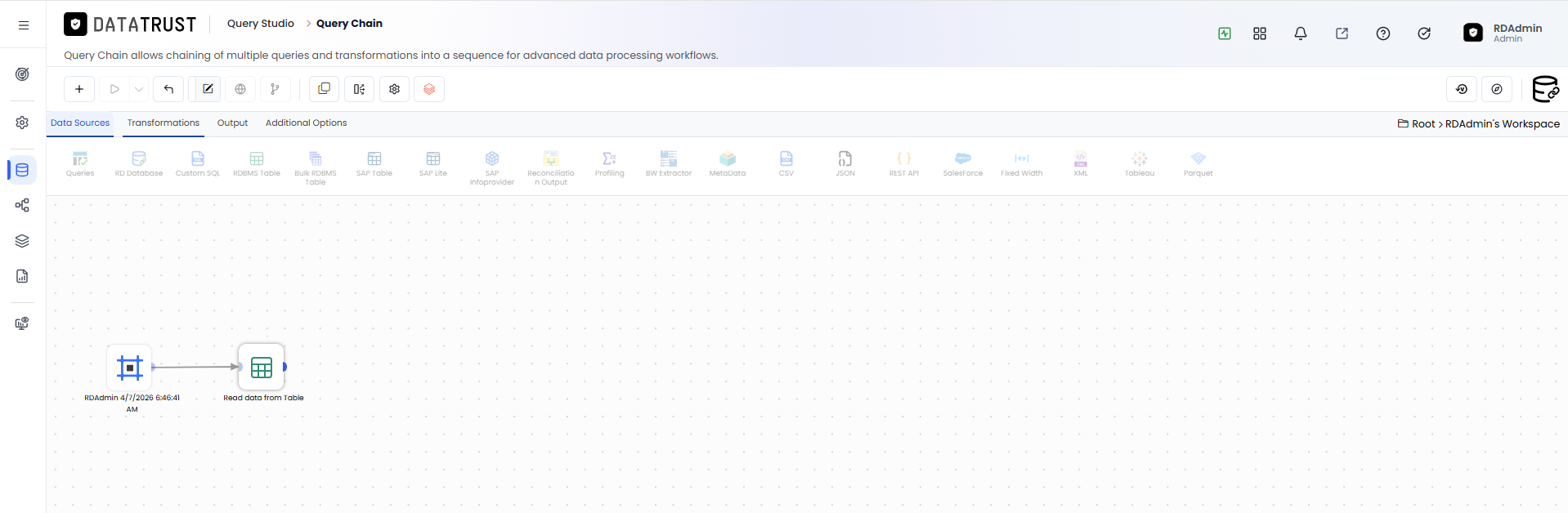Click RDAdmin's Workspace breadcrumb
Viewport: 1568px width, 513px height.
click(1503, 124)
